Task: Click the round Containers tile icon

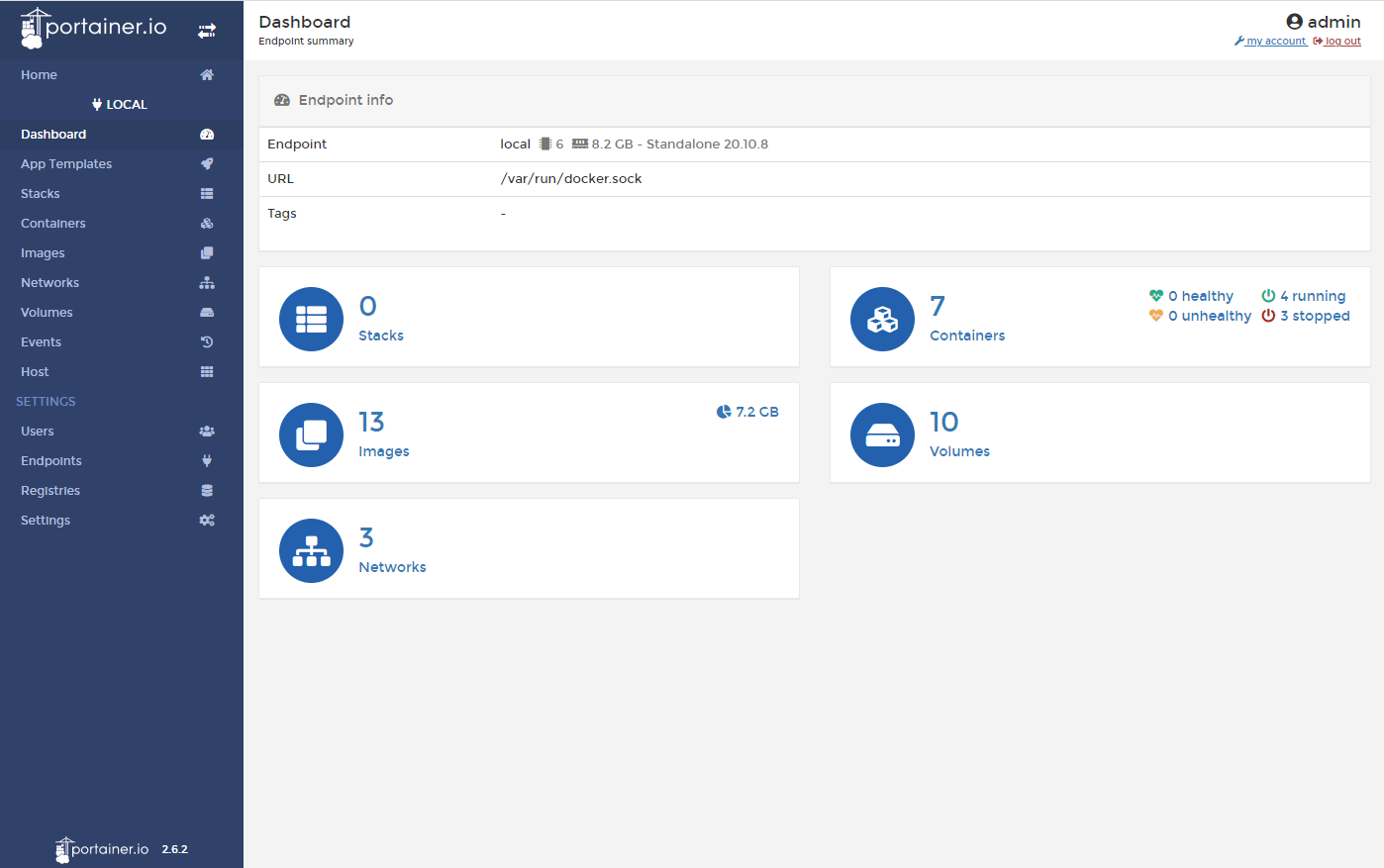Action: tap(882, 319)
